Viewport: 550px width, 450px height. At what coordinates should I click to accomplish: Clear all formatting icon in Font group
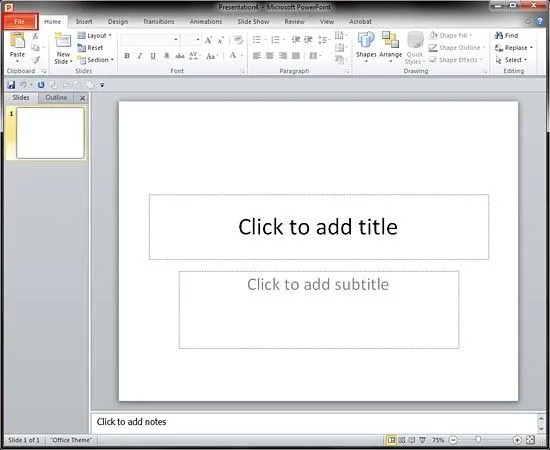point(238,40)
